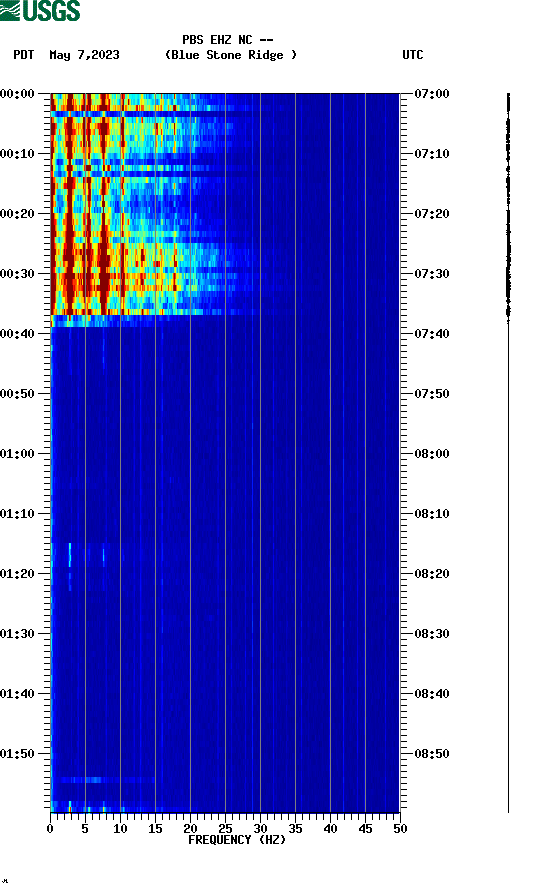Click the '08:30' UTC time label
Image resolution: width=552 pixels, height=892 pixels.
[431, 634]
